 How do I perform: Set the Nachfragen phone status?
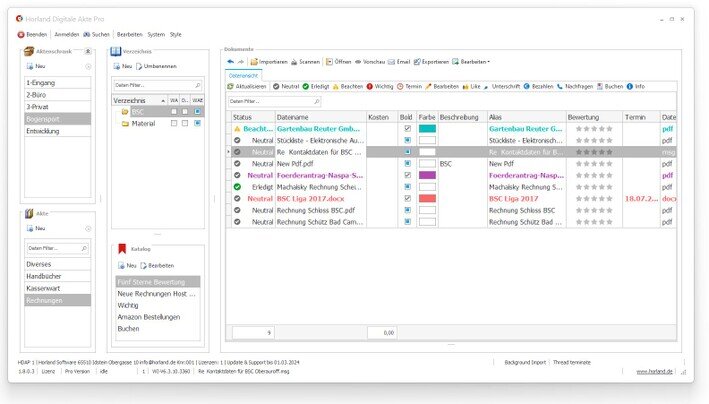pyautogui.click(x=575, y=86)
